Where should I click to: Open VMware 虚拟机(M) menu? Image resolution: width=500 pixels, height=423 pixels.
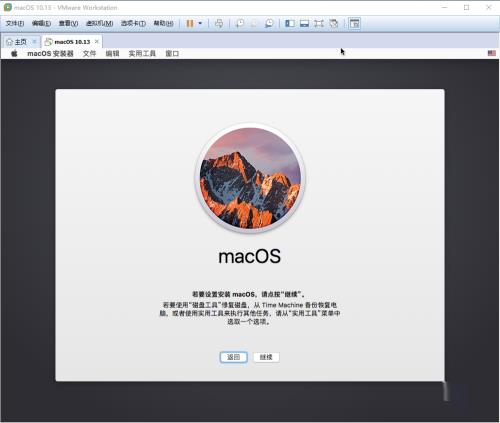99,23
